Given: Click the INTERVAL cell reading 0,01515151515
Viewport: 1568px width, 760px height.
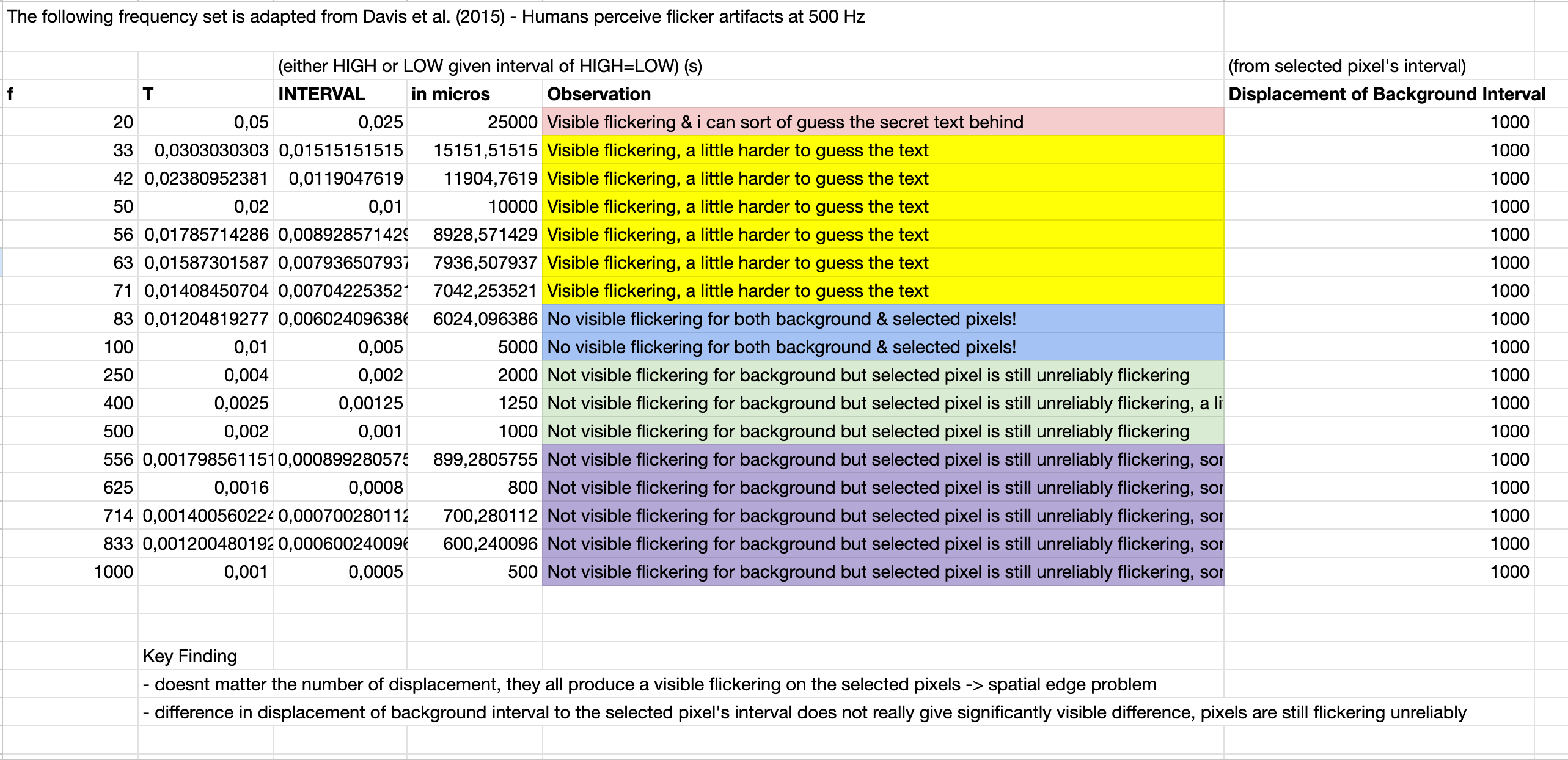Looking at the screenshot, I should [x=340, y=150].
